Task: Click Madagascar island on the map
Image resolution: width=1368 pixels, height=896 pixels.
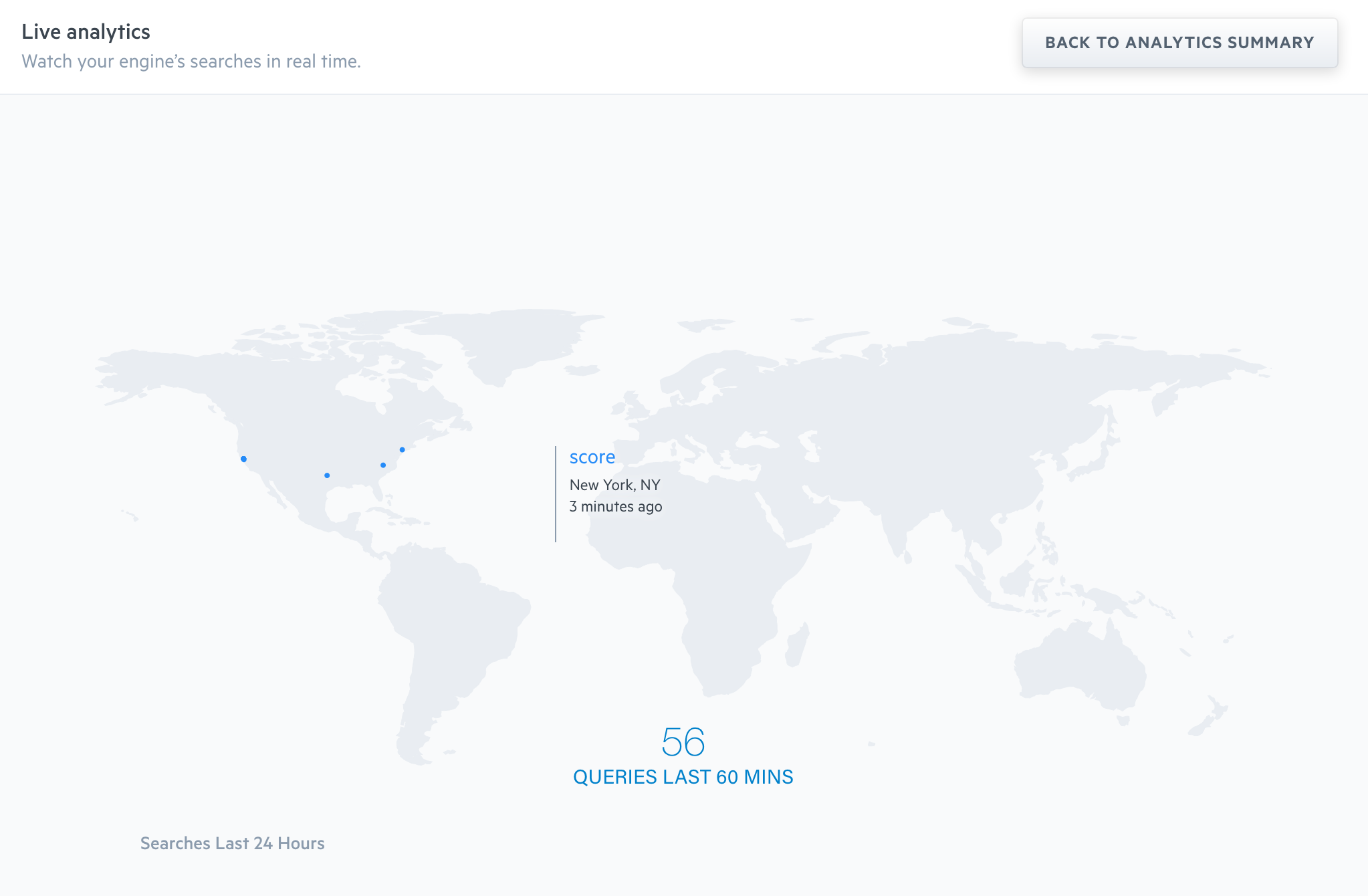Action: pos(797,645)
